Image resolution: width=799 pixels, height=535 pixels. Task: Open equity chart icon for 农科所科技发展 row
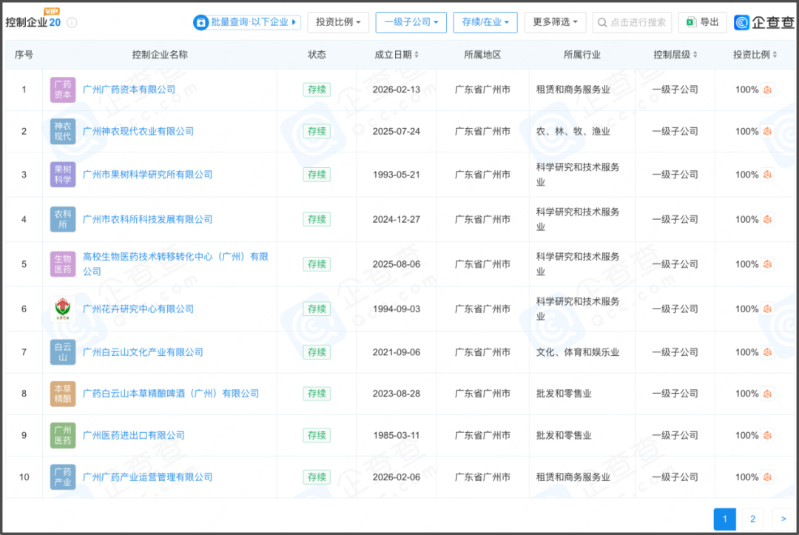(767, 220)
